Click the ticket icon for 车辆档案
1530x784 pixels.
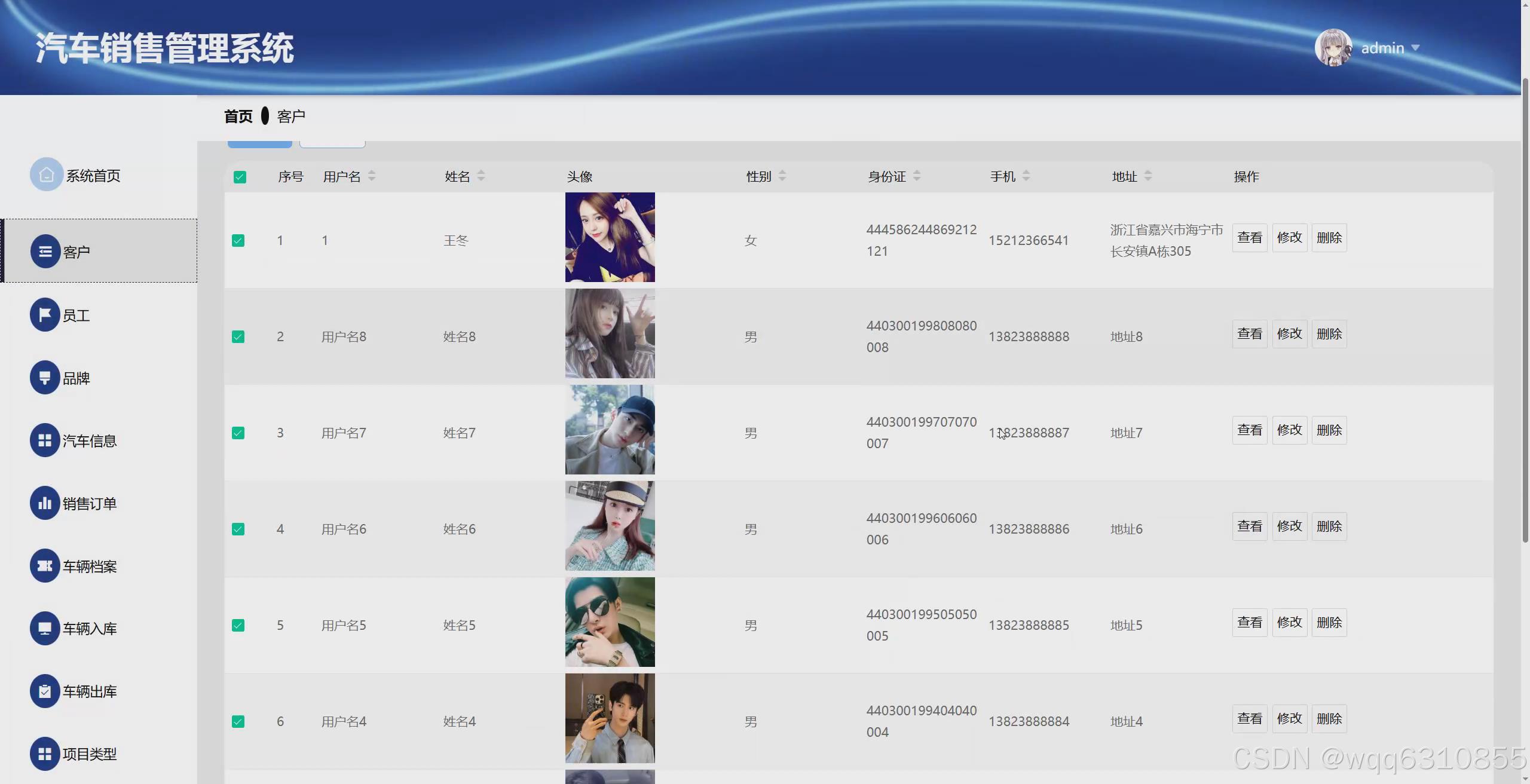[x=45, y=566]
